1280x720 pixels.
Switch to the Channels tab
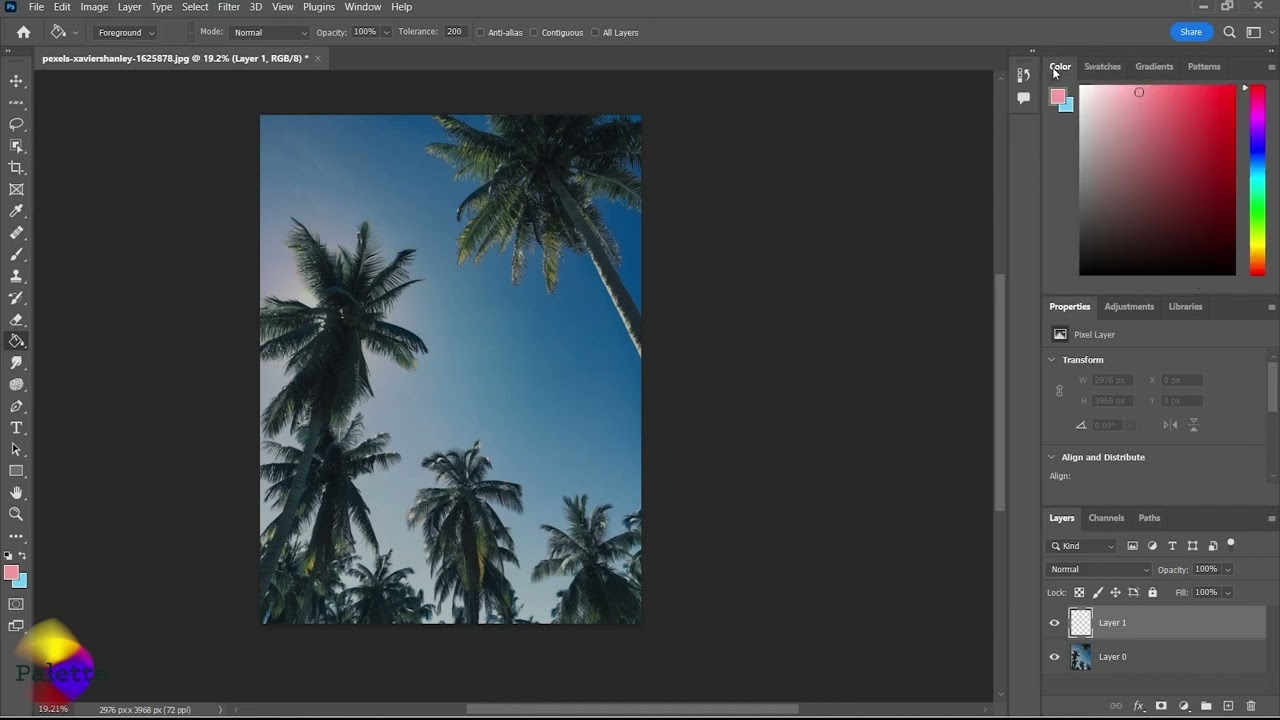click(x=1106, y=518)
